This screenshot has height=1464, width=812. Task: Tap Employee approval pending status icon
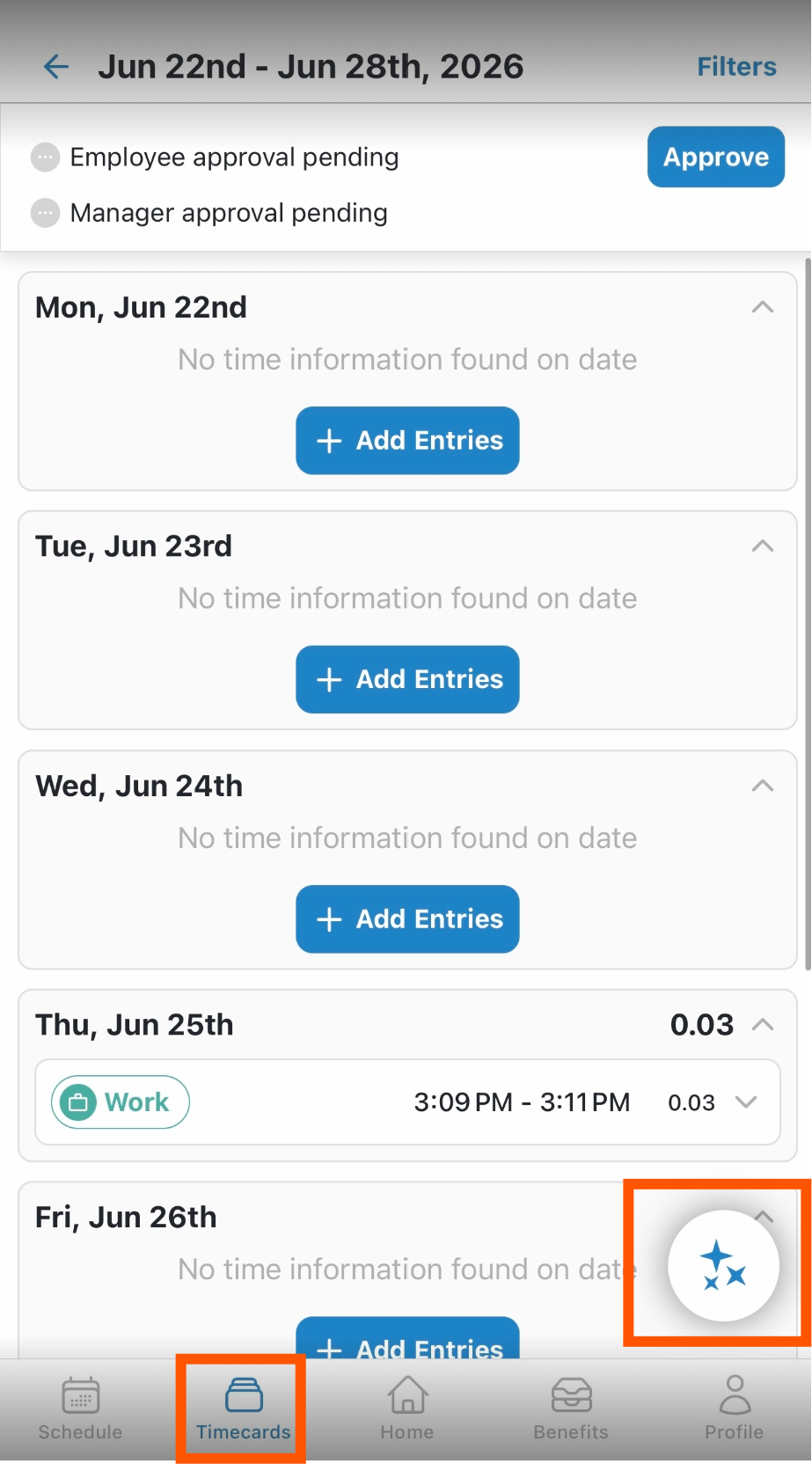[x=45, y=157]
